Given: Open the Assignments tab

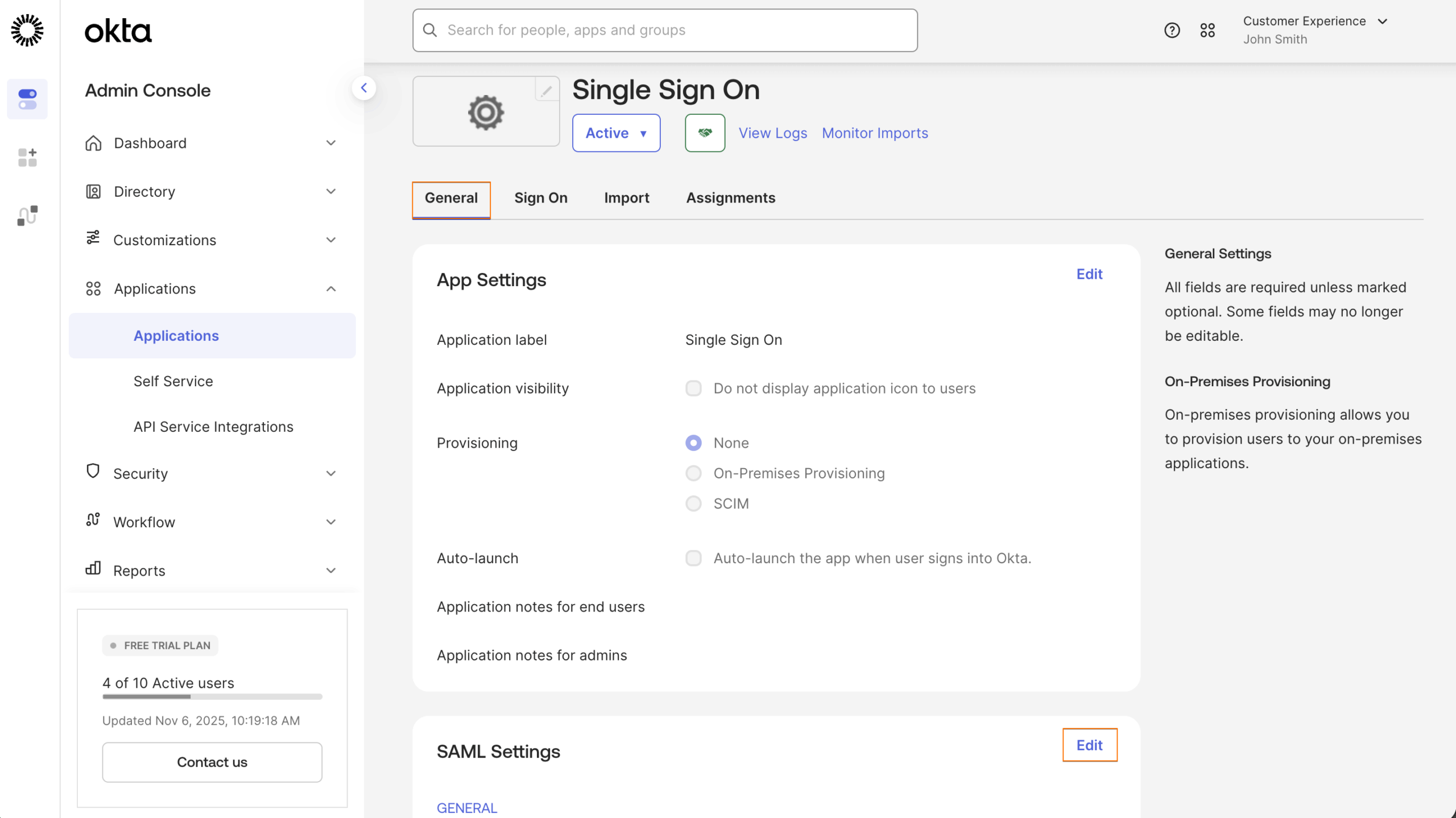Looking at the screenshot, I should 730,197.
